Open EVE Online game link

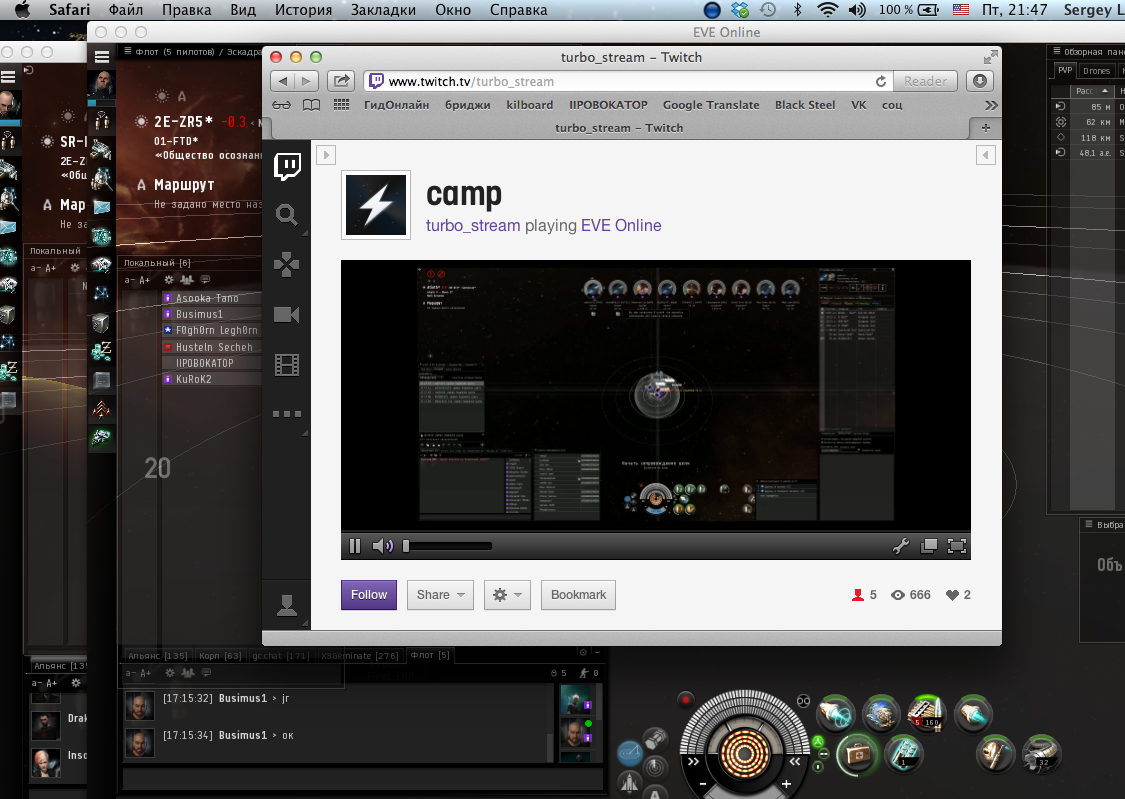pos(621,225)
